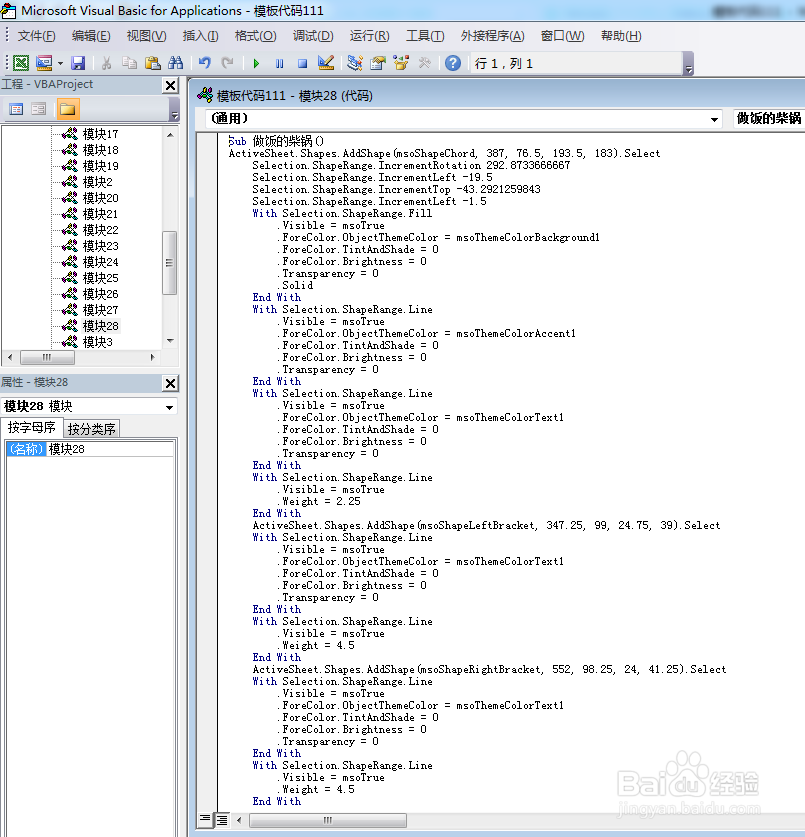The width and height of the screenshot is (805, 837).
Task: Open the 帮助(H) menu
Action: (621, 36)
